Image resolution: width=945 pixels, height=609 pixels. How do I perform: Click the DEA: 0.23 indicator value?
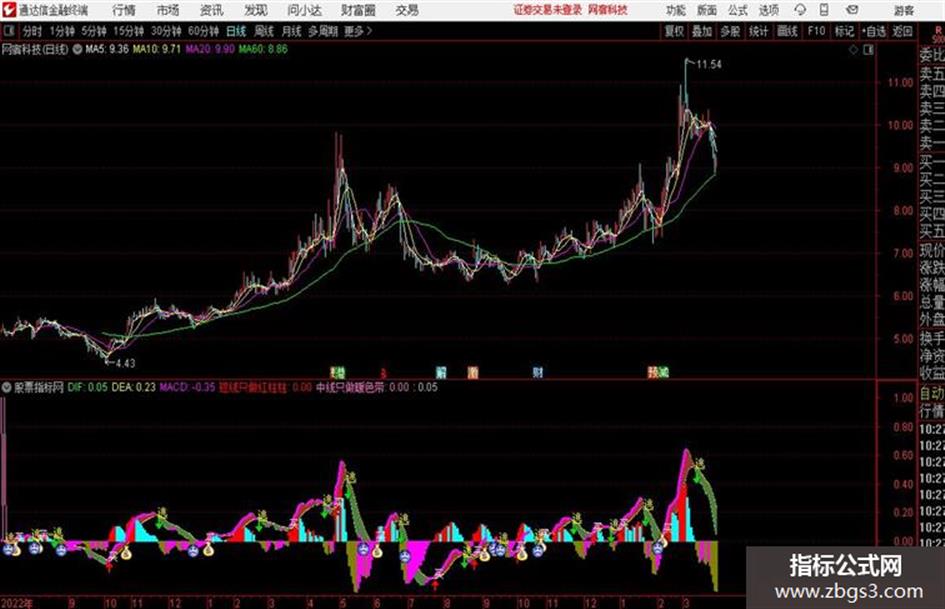pos(133,387)
